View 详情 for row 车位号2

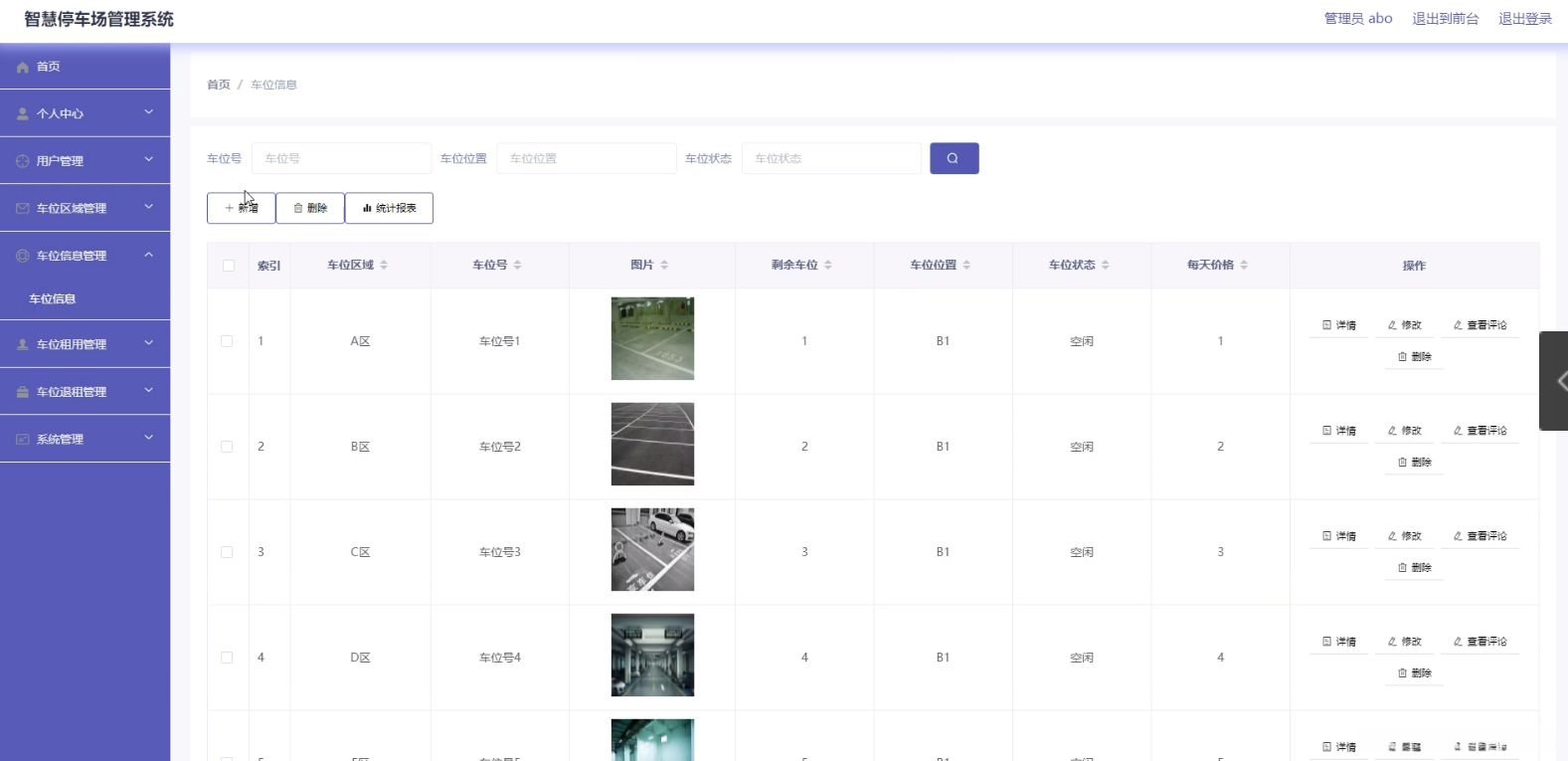[1339, 431]
